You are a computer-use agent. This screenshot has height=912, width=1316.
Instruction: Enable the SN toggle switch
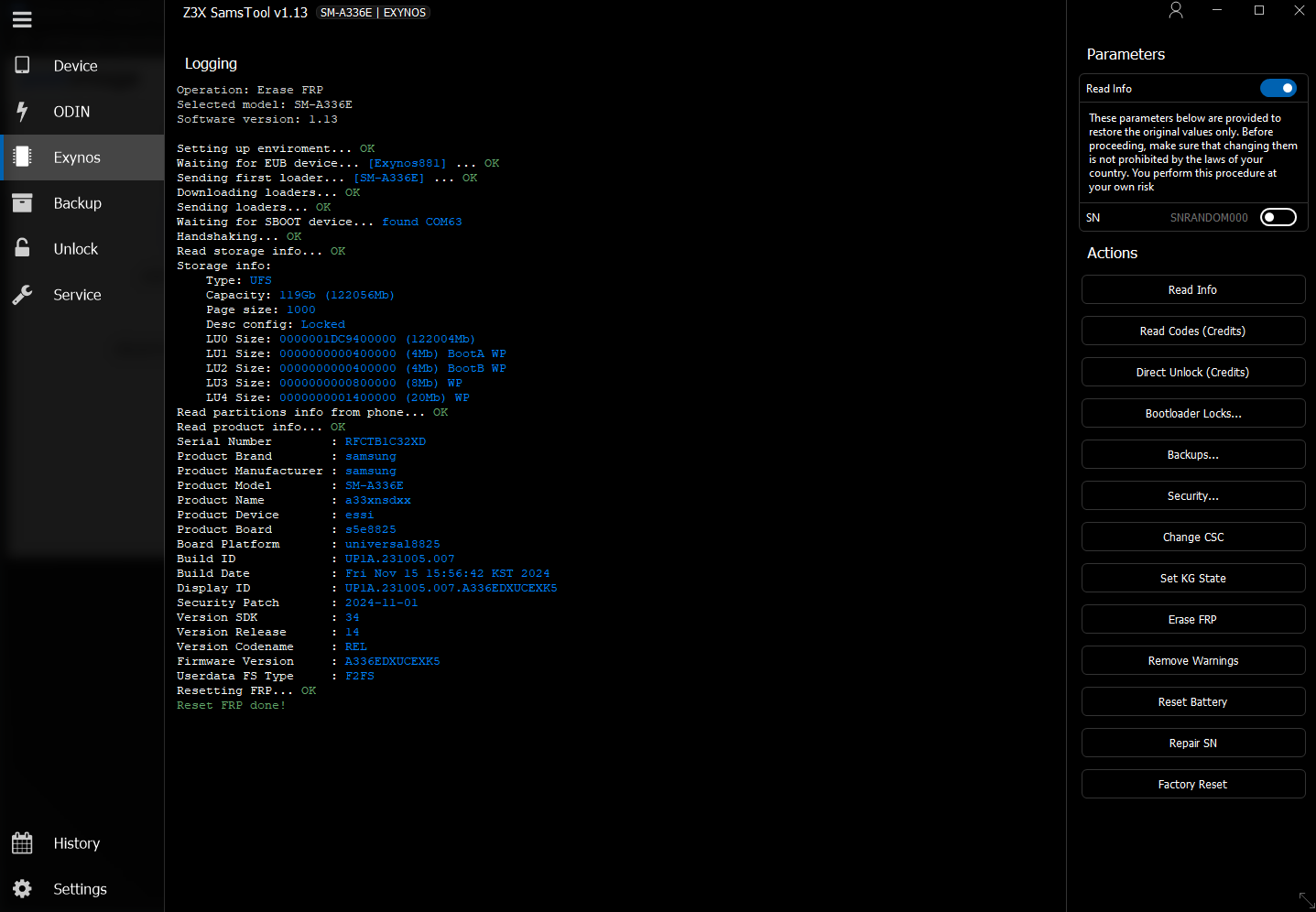tap(1278, 217)
